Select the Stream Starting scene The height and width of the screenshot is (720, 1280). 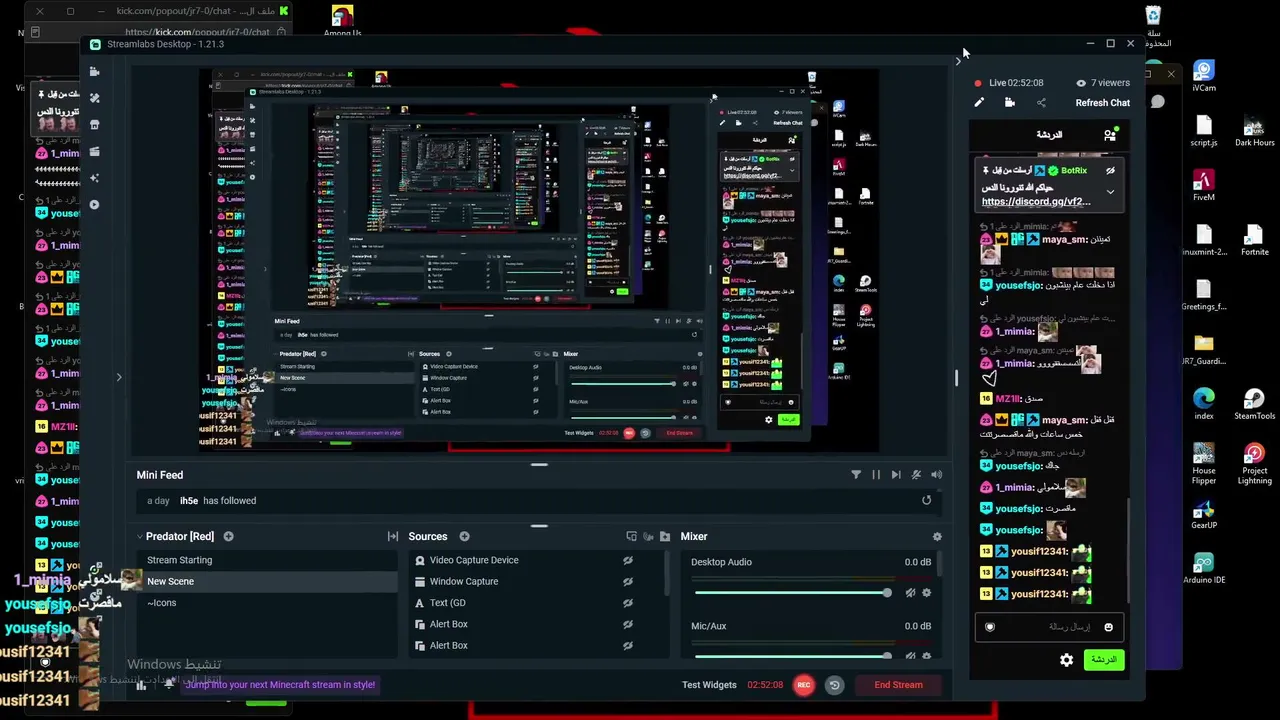pyautogui.click(x=266, y=560)
